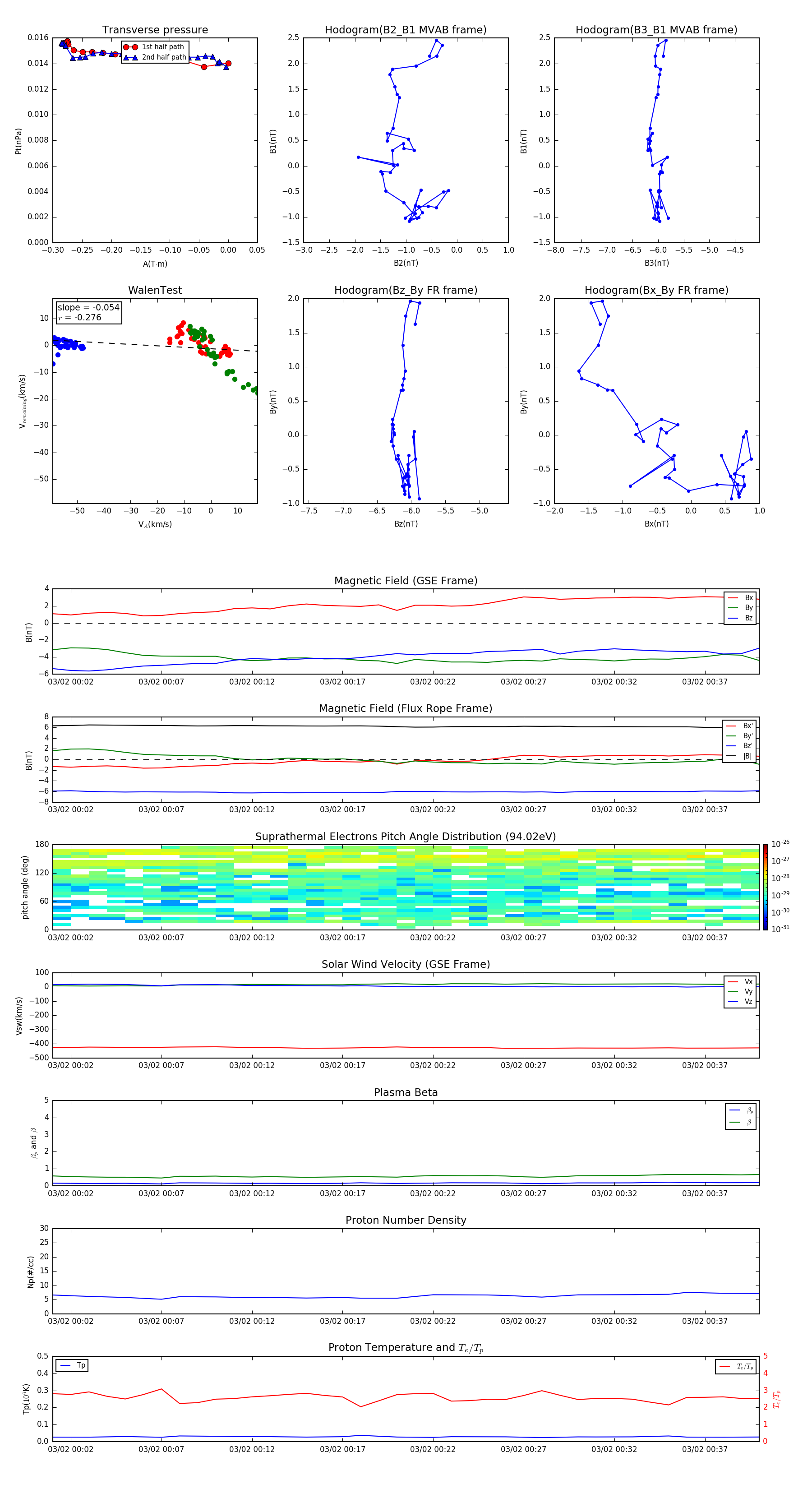The height and width of the screenshot is (1489, 812).
Task: Click the 'Hodogram(Bx_By FR frame)' title
Action: [x=656, y=290]
